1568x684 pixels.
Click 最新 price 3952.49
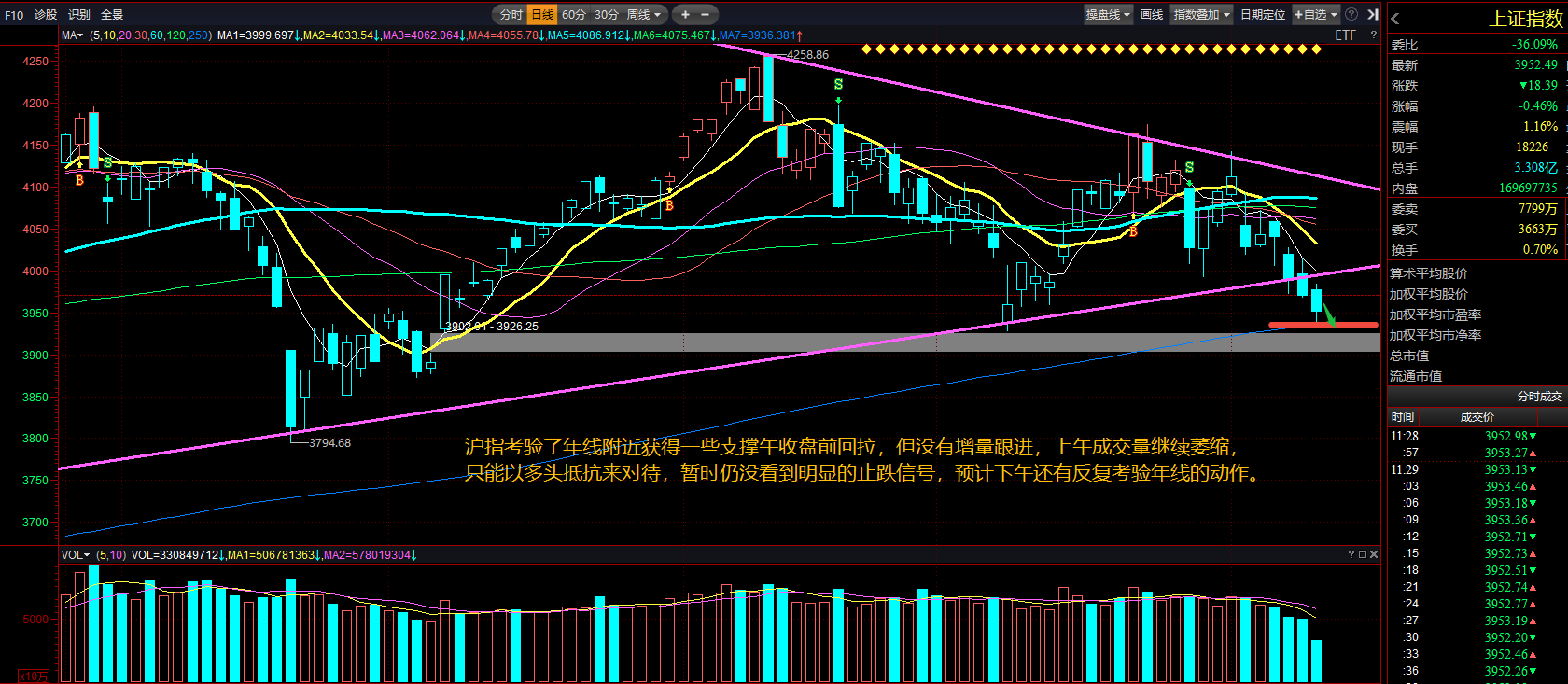pyautogui.click(x=1535, y=64)
